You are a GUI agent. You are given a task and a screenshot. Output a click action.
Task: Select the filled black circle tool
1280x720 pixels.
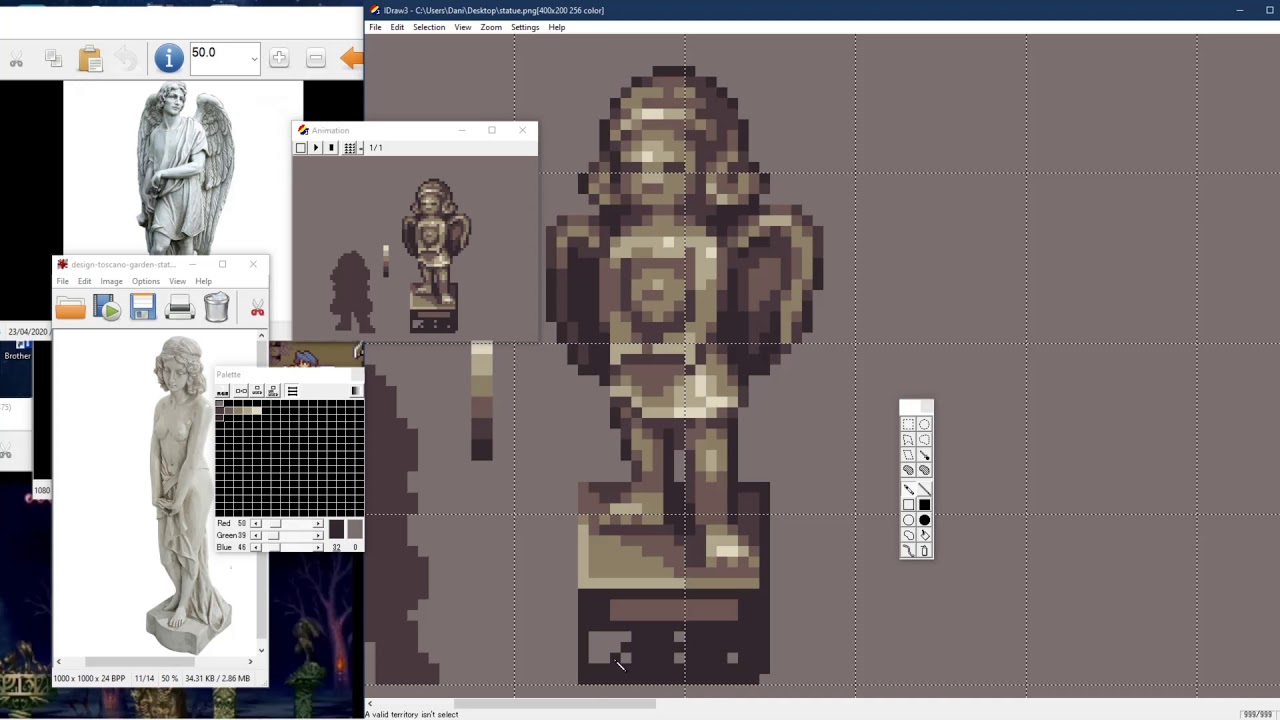pos(925,520)
